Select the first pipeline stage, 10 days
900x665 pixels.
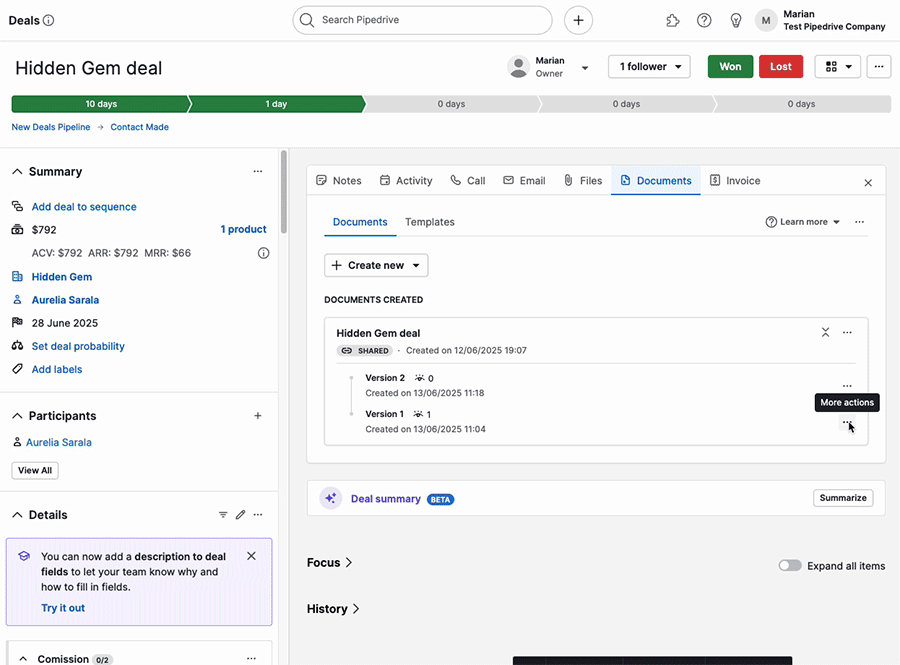point(101,104)
